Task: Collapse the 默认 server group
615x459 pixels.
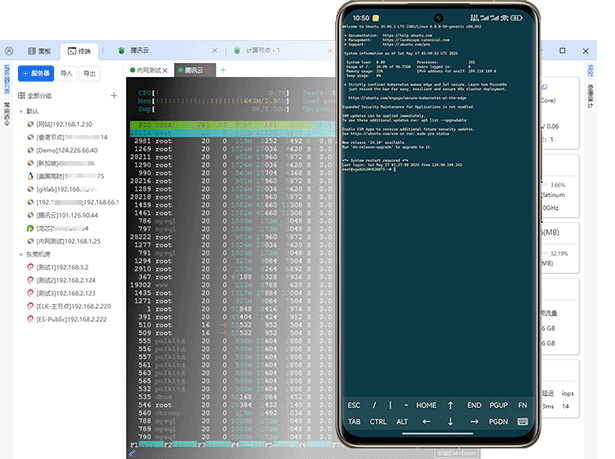Action: point(21,111)
